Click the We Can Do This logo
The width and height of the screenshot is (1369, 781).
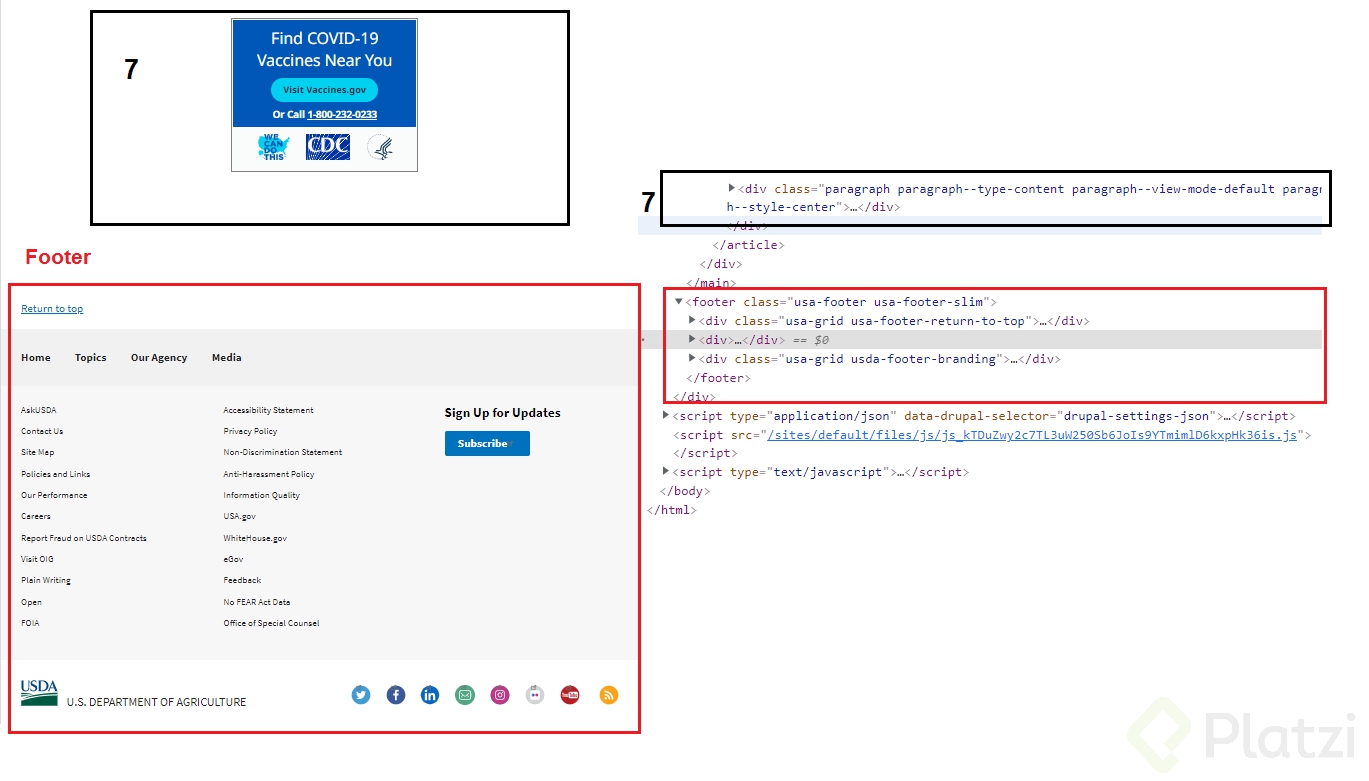click(x=272, y=148)
